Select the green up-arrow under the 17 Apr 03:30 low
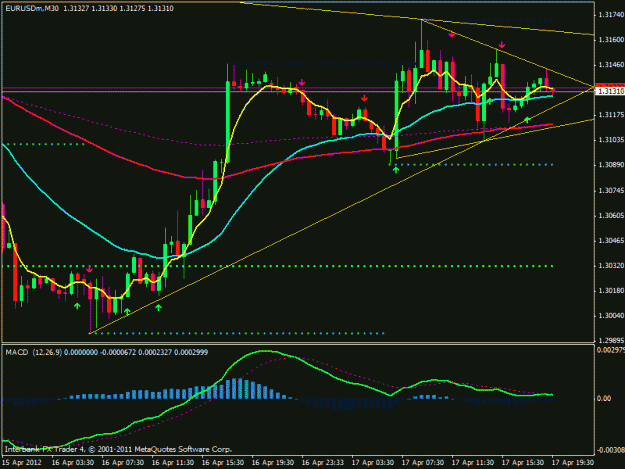This screenshot has height=469, width=625. (396, 170)
